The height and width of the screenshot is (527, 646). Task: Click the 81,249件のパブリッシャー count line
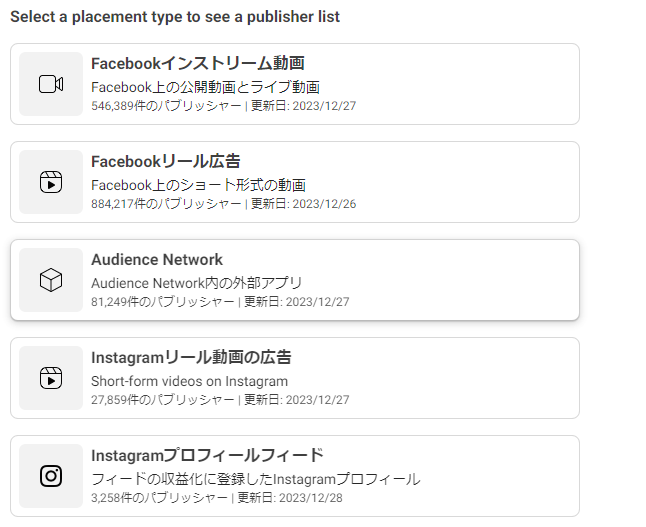point(220,301)
